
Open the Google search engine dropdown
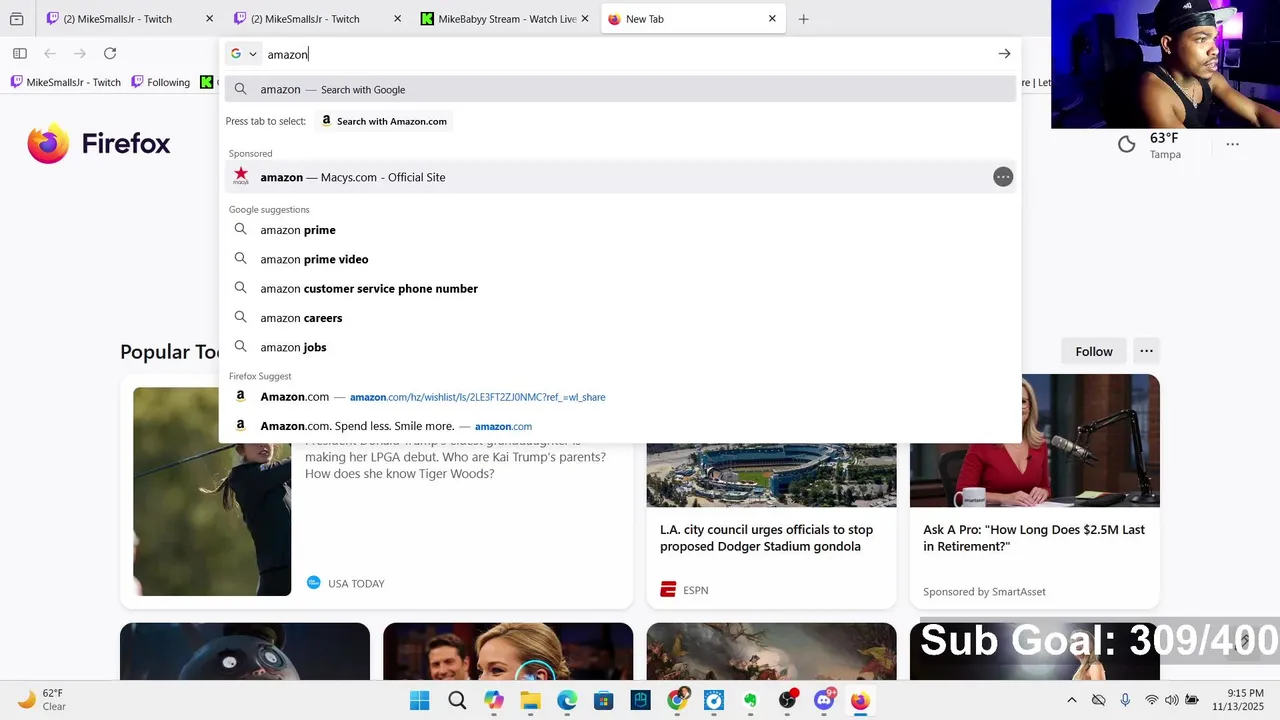click(244, 54)
